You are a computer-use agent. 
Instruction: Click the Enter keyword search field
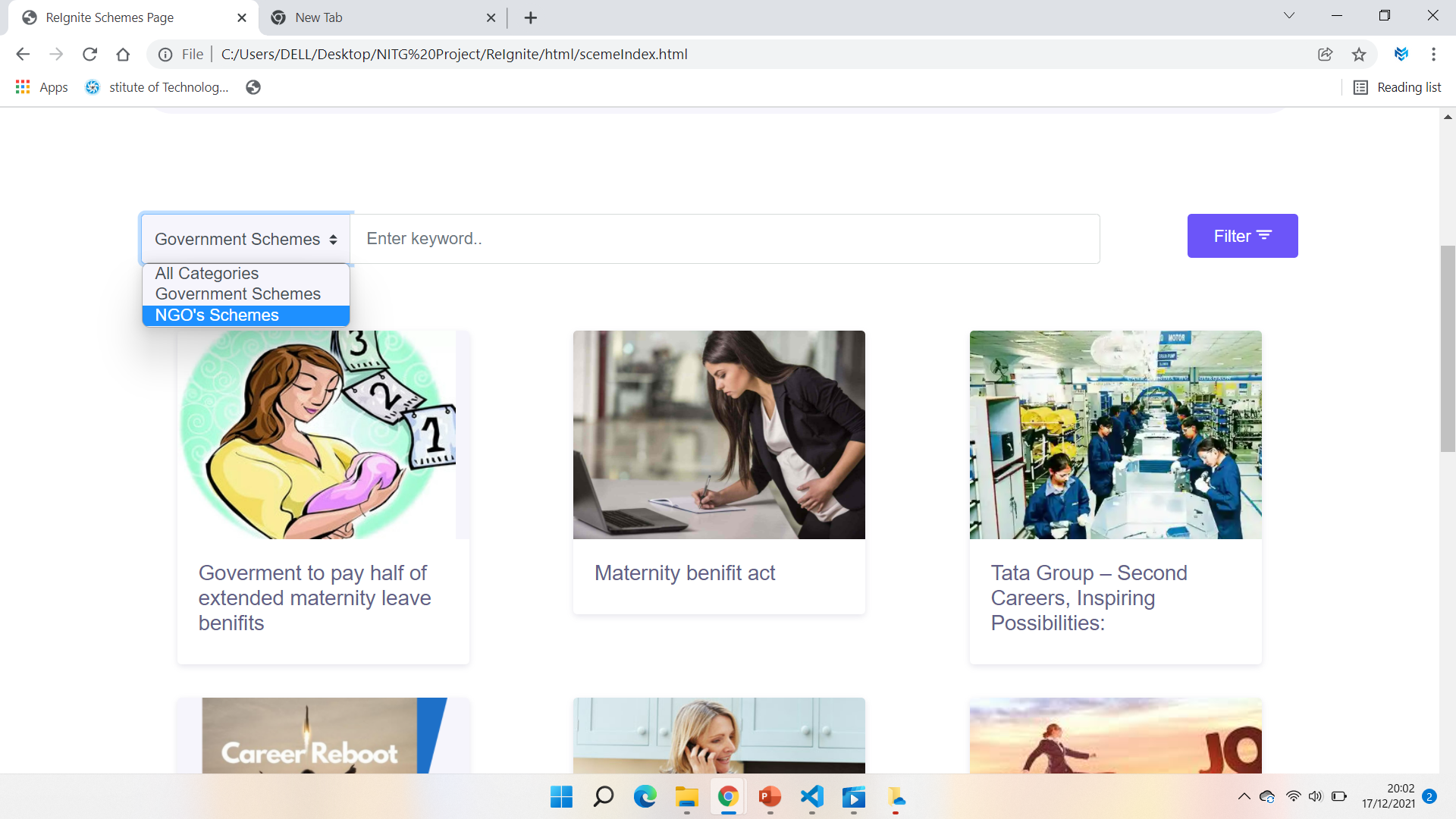pos(724,239)
